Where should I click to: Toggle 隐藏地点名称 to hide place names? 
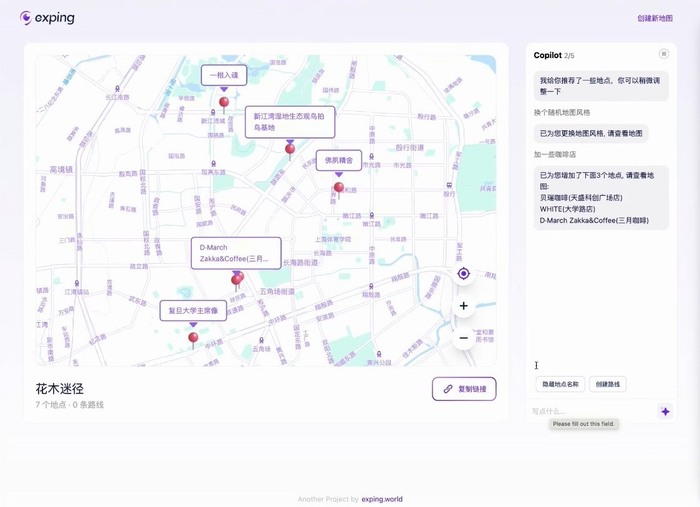pyautogui.click(x=560, y=384)
